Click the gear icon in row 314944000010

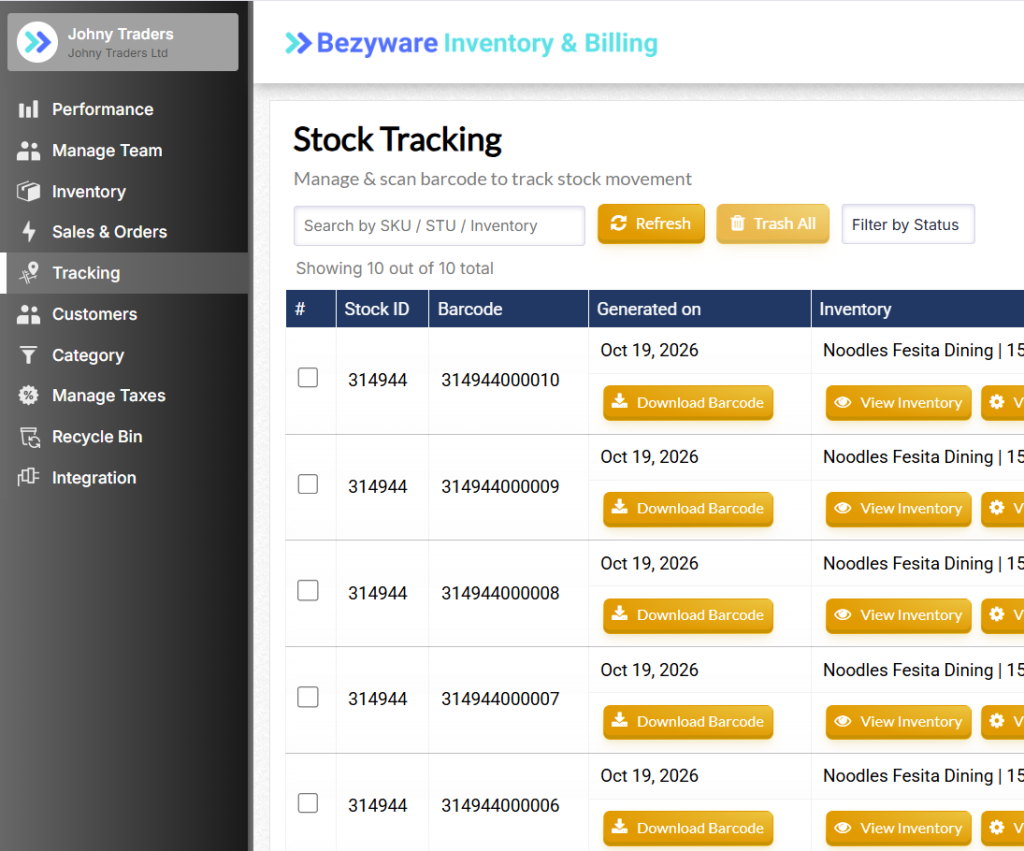pos(997,402)
